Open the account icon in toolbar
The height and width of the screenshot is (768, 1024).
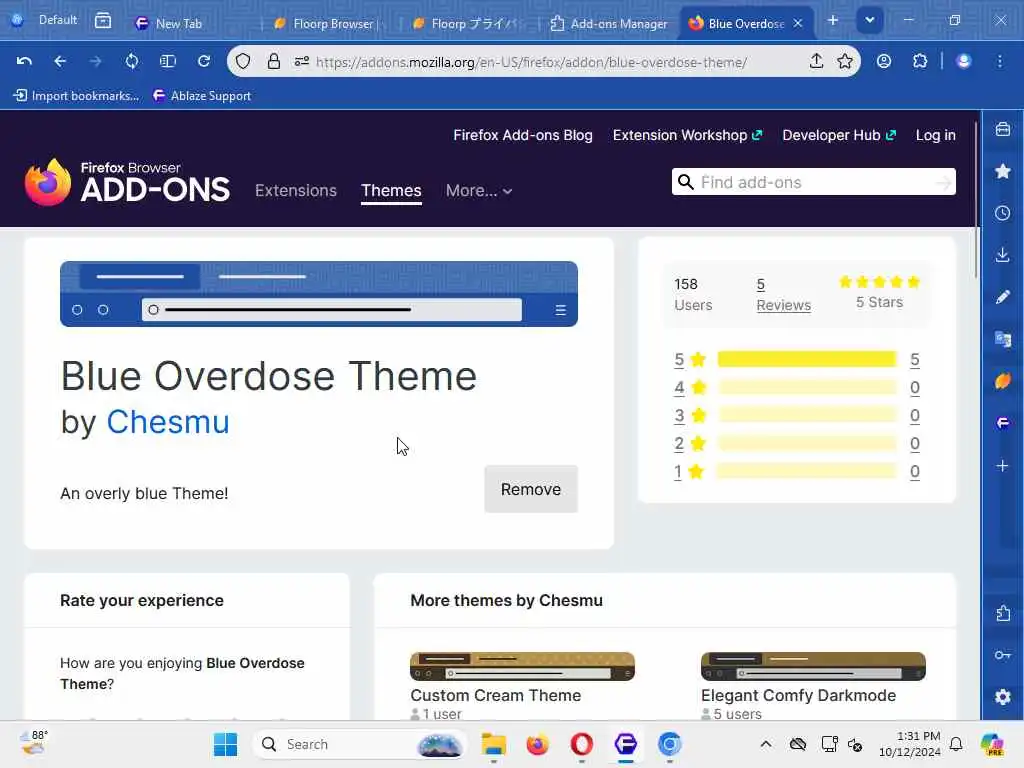click(884, 61)
